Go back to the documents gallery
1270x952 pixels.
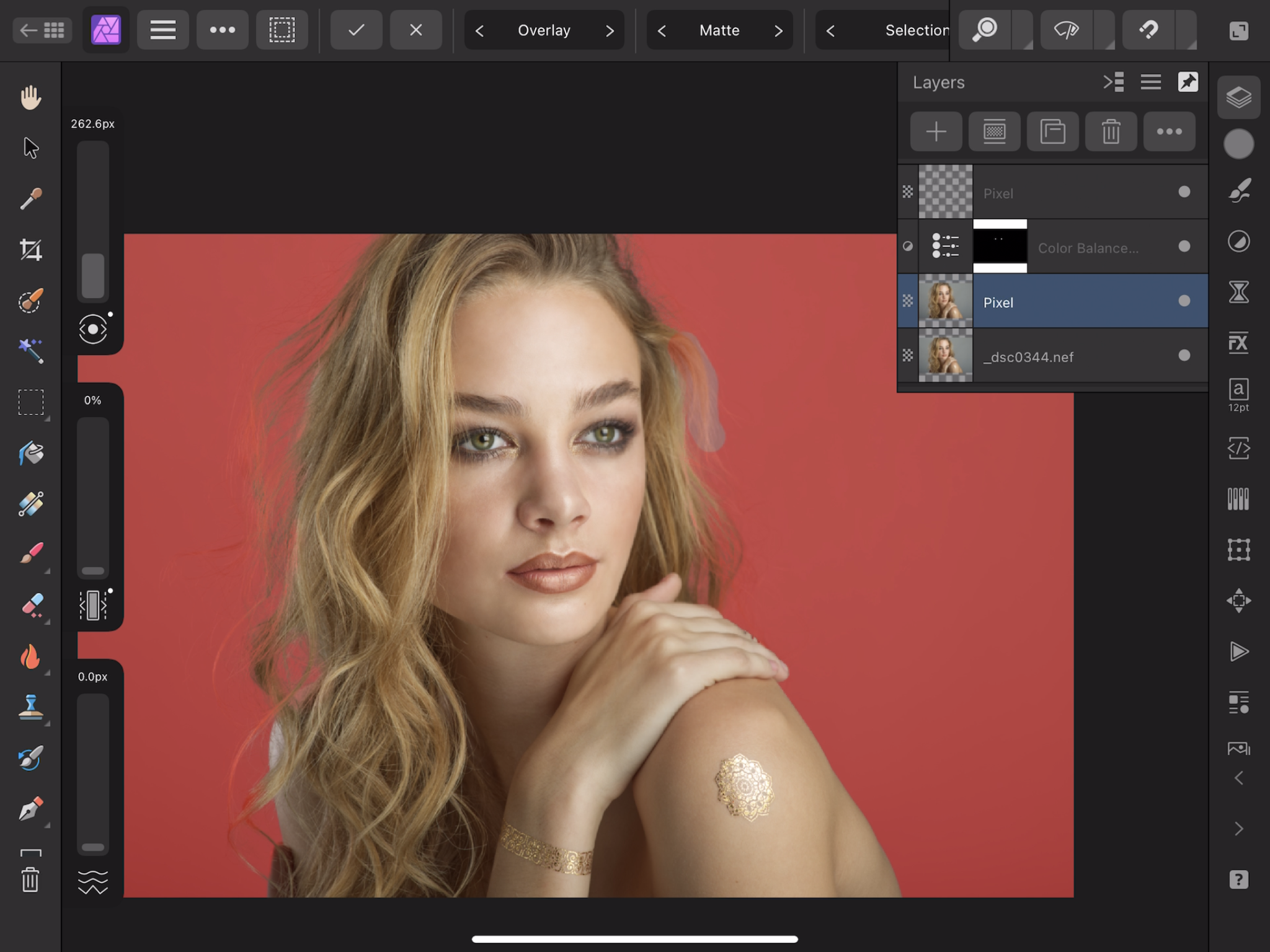(42, 30)
